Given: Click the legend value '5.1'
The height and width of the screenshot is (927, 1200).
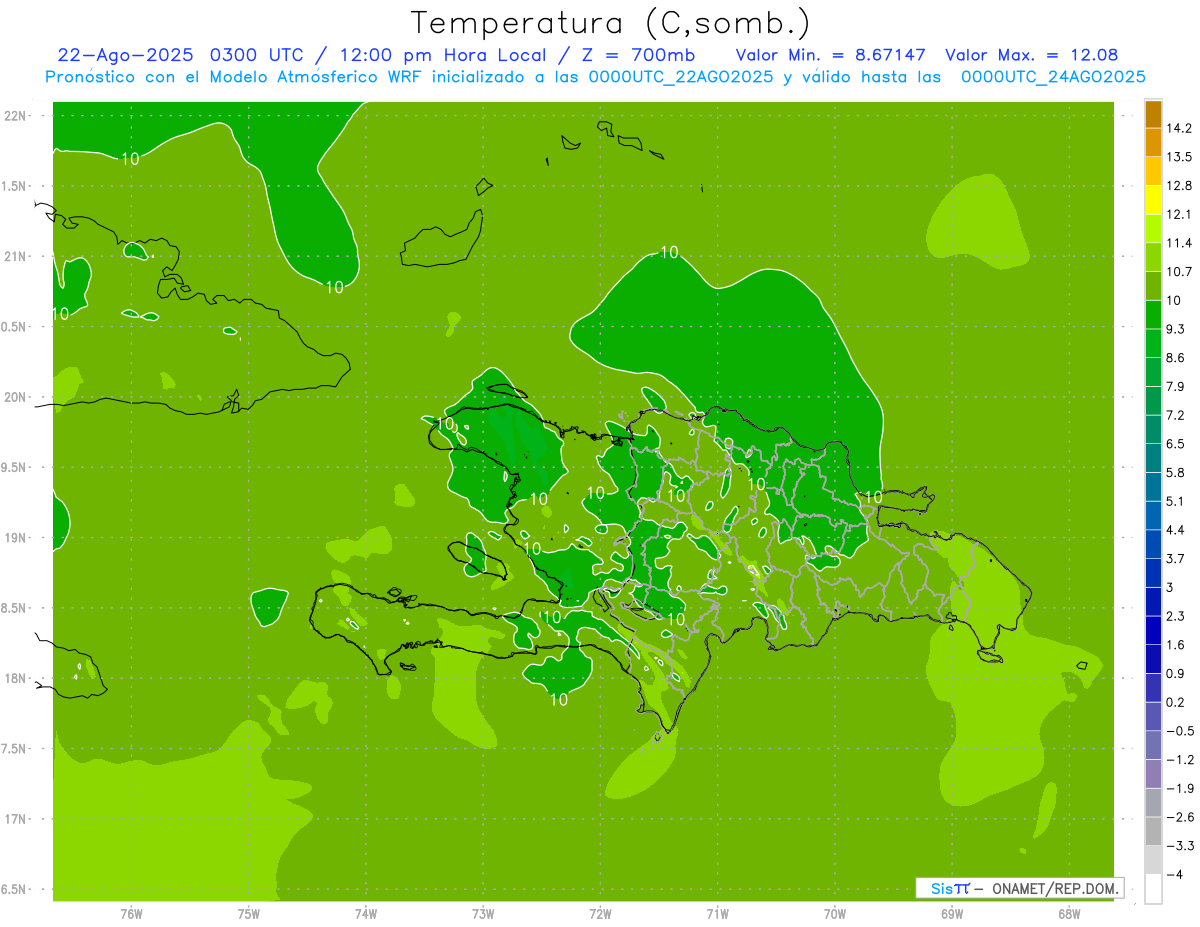Looking at the screenshot, I should pos(1176,501).
